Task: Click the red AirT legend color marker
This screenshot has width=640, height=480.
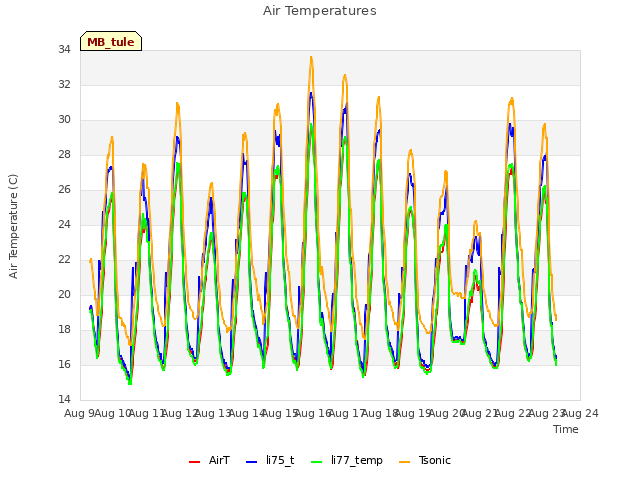Action: 194,462
